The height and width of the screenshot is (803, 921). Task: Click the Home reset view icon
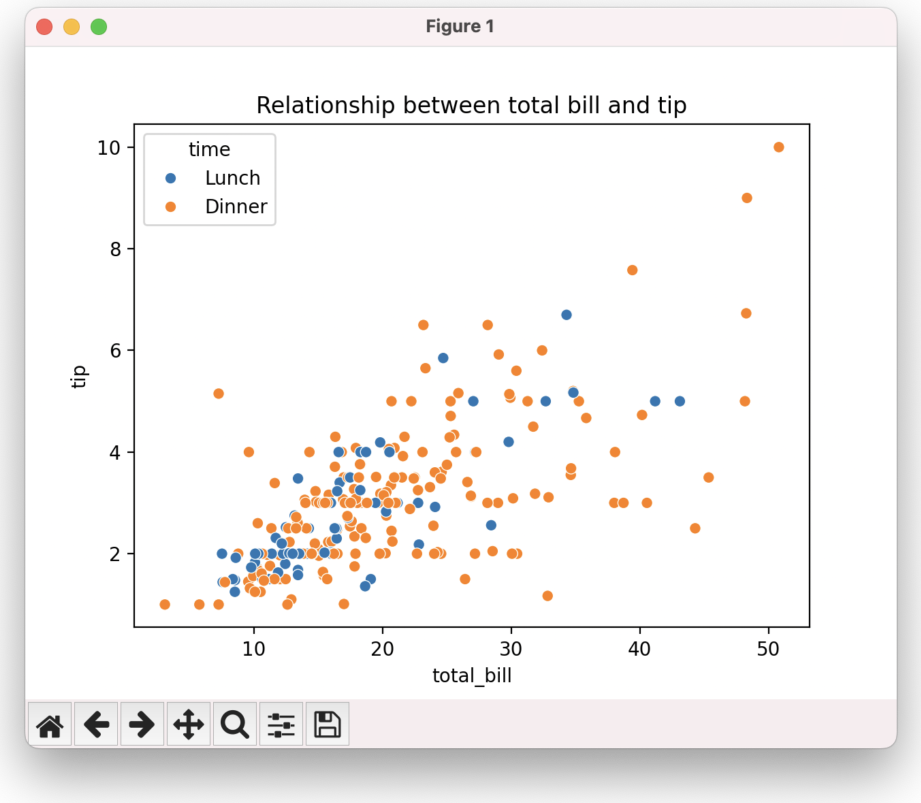point(50,724)
